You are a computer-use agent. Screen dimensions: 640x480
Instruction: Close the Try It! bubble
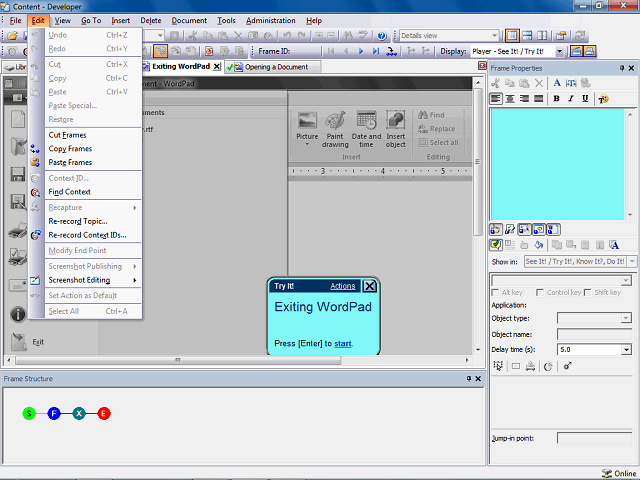click(369, 286)
